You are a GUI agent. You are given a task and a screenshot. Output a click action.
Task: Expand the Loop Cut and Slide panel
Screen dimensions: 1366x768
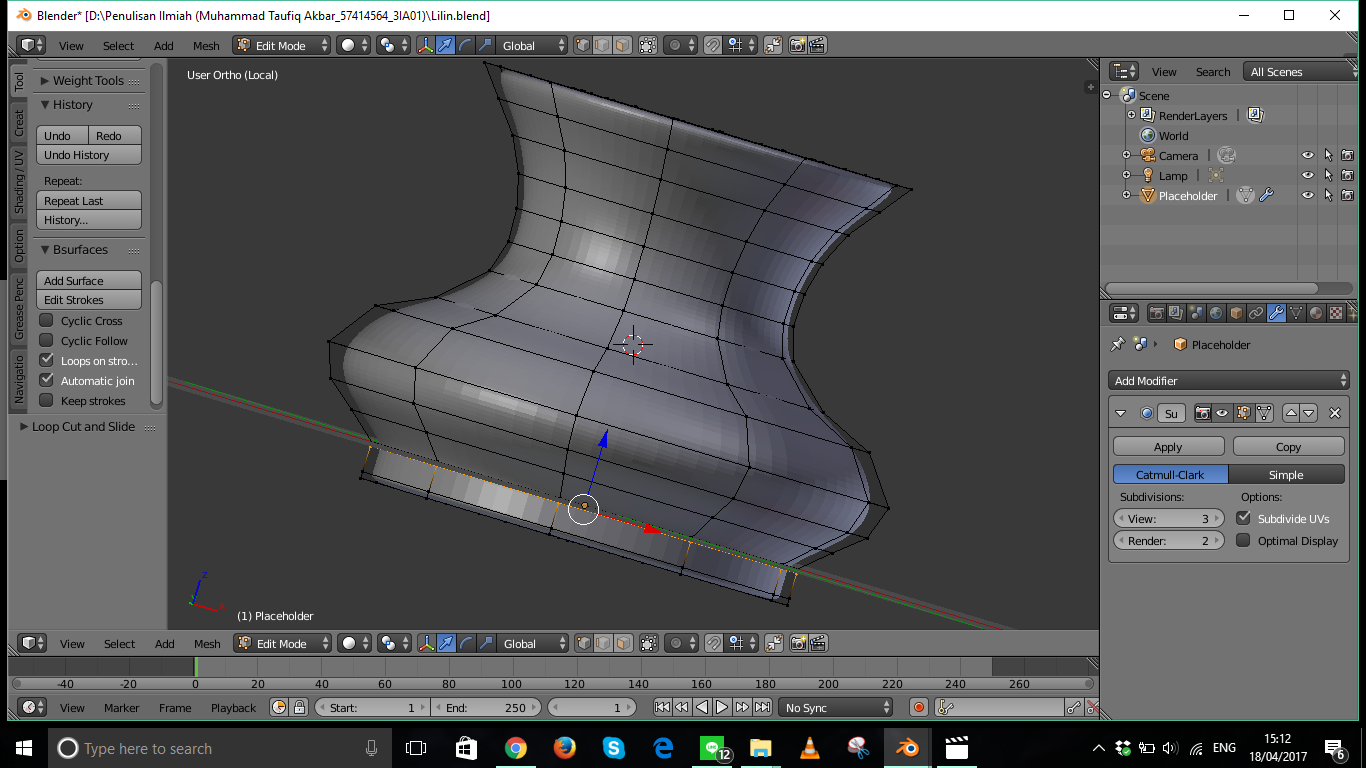point(25,426)
